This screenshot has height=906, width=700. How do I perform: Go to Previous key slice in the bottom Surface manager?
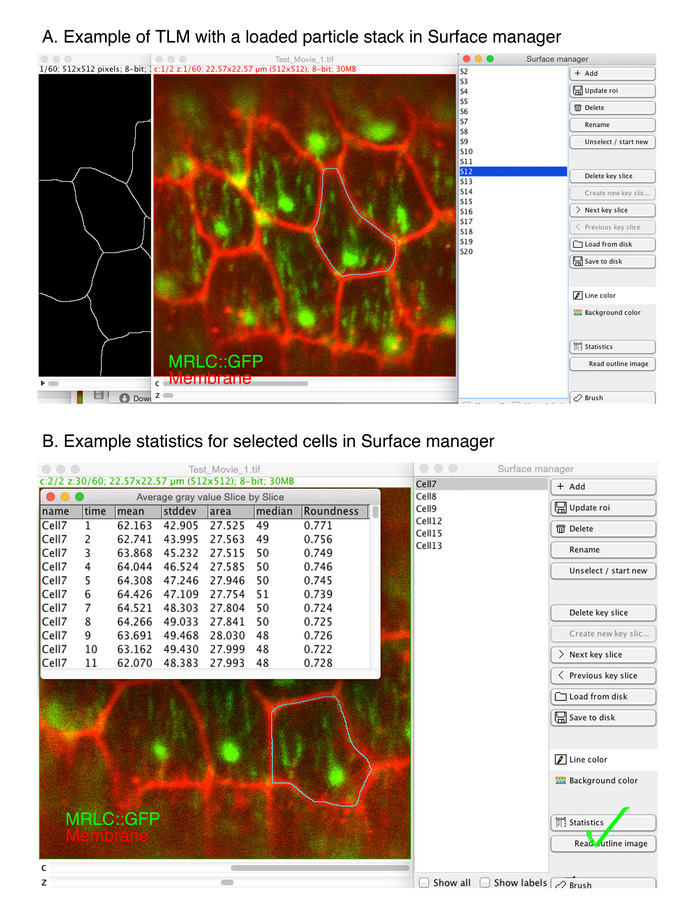click(x=603, y=675)
